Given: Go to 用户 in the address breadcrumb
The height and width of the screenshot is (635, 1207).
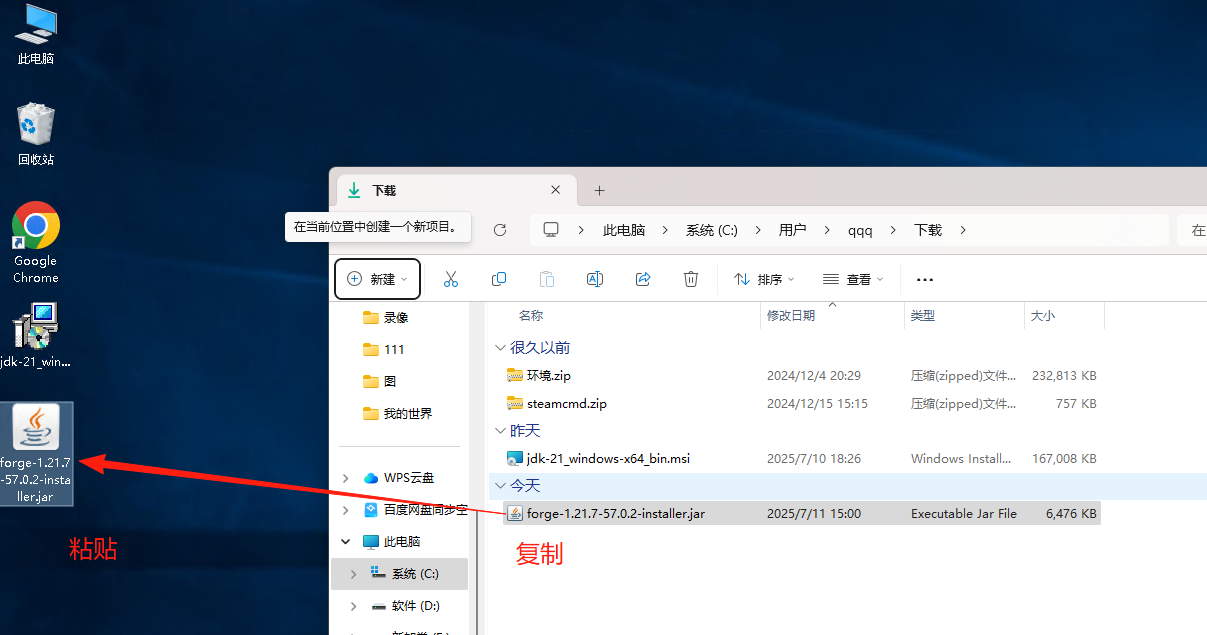Looking at the screenshot, I should [792, 230].
